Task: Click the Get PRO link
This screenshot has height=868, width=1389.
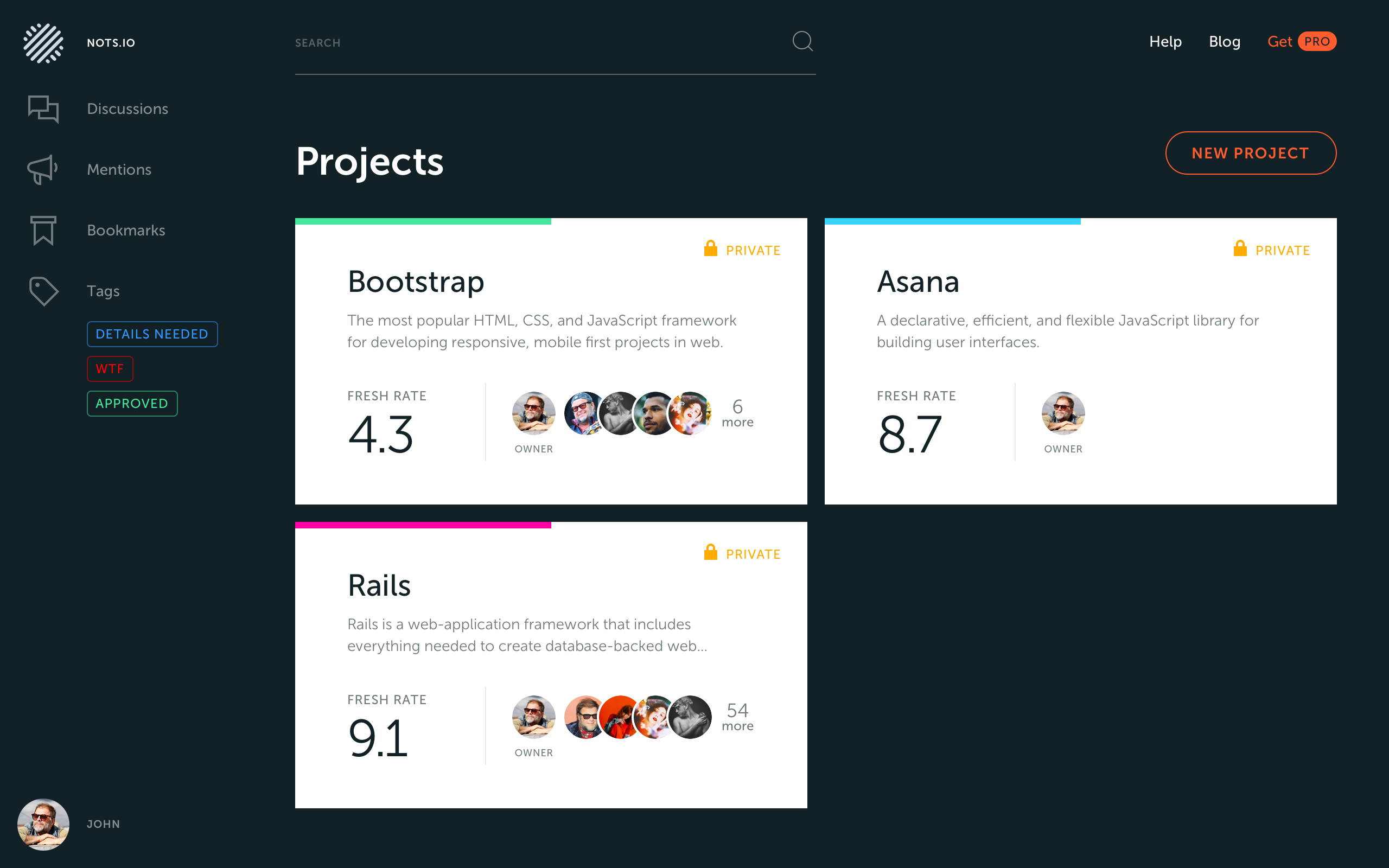Action: [x=1301, y=41]
